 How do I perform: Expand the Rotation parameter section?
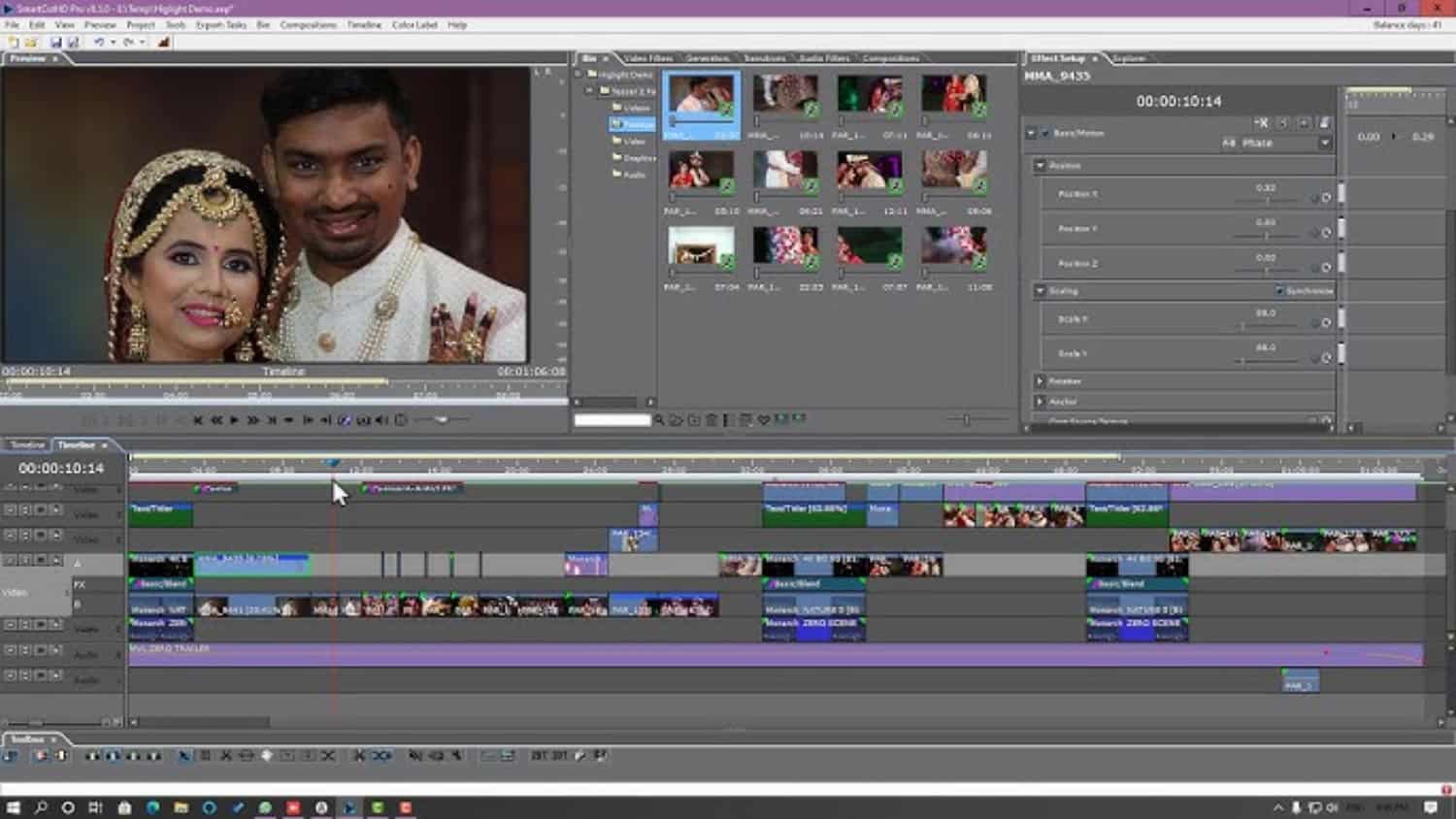pos(1040,381)
